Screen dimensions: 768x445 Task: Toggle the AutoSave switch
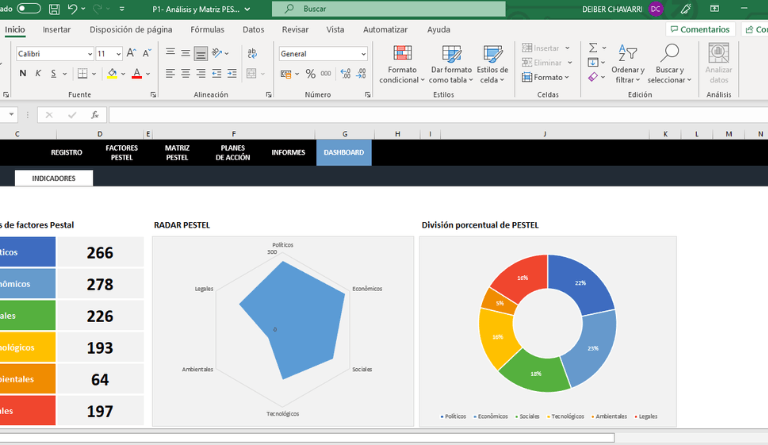pyautogui.click(x=28, y=9)
